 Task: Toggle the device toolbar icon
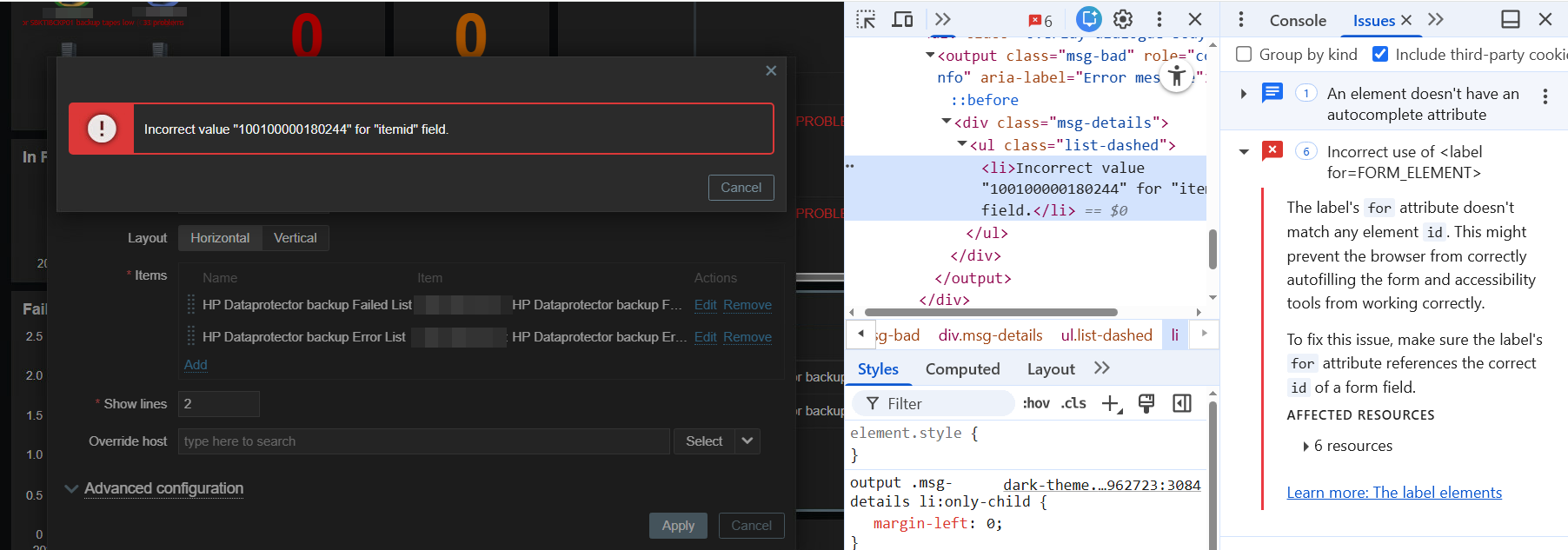tap(903, 19)
